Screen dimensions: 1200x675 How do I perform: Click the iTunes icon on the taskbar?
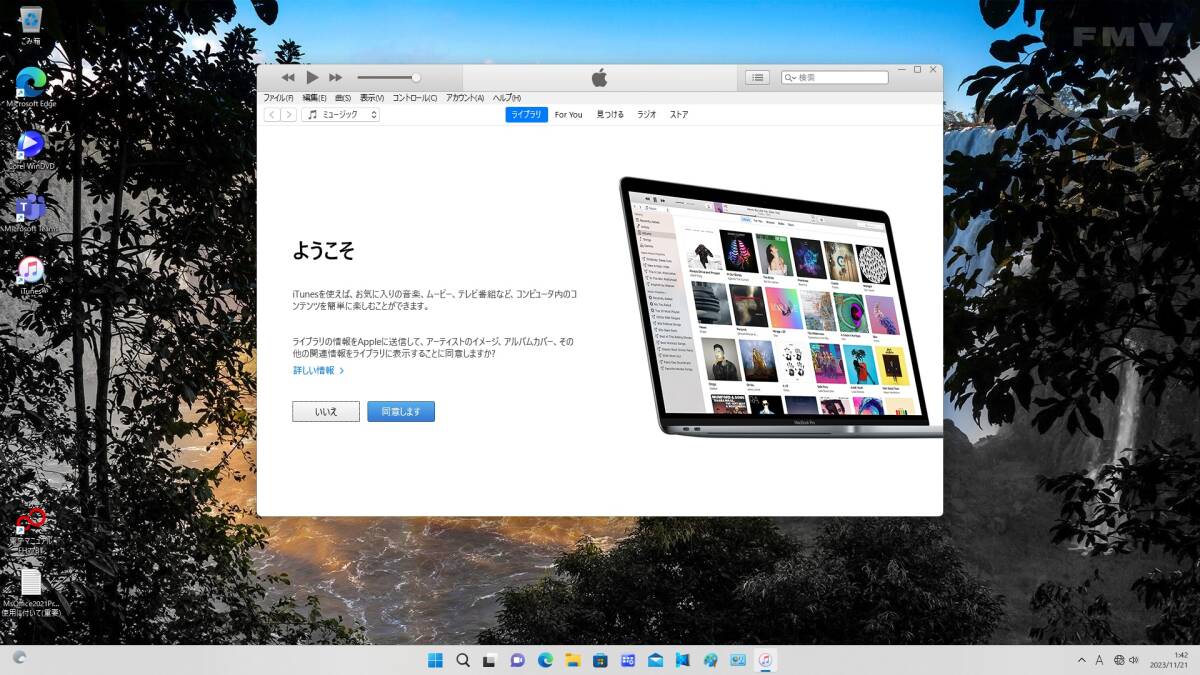point(765,660)
